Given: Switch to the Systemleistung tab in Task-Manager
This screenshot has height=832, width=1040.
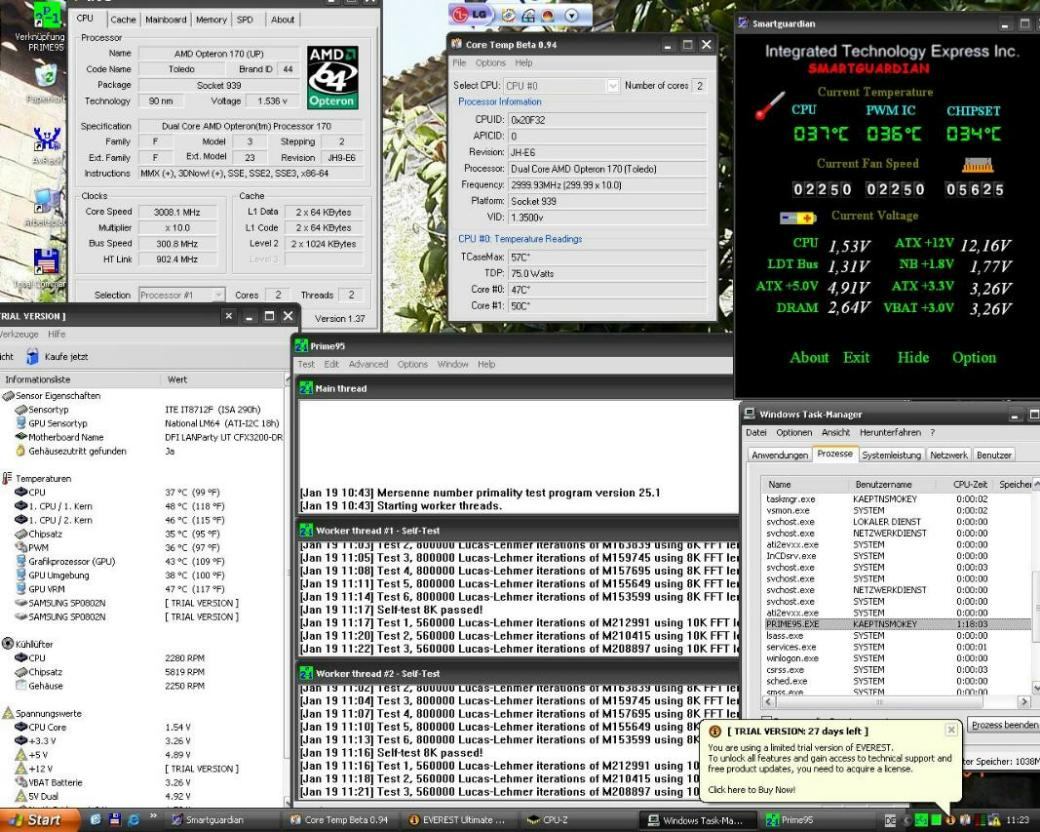Looking at the screenshot, I should pyautogui.click(x=891, y=455).
